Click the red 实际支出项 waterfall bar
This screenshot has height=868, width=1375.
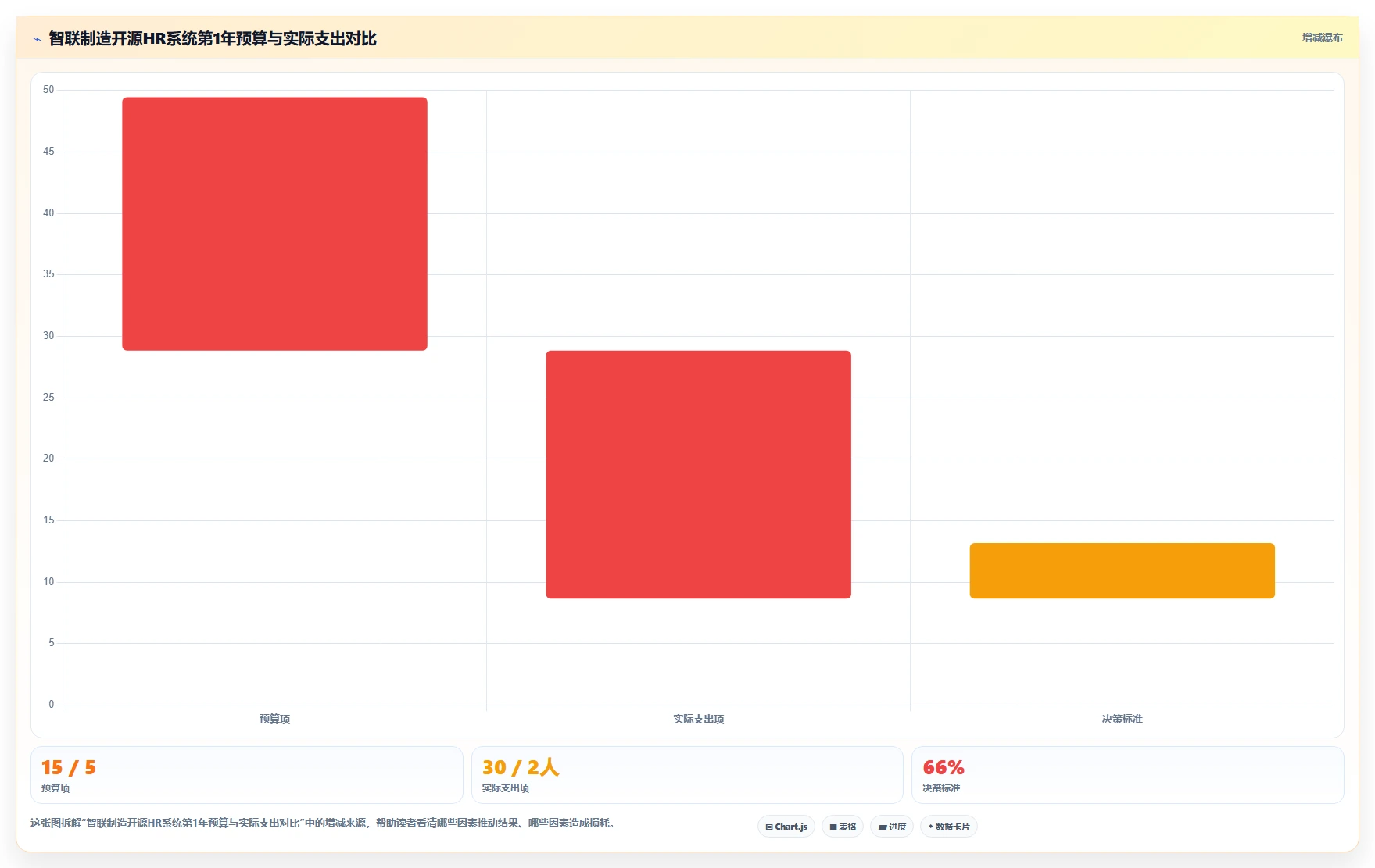click(698, 474)
